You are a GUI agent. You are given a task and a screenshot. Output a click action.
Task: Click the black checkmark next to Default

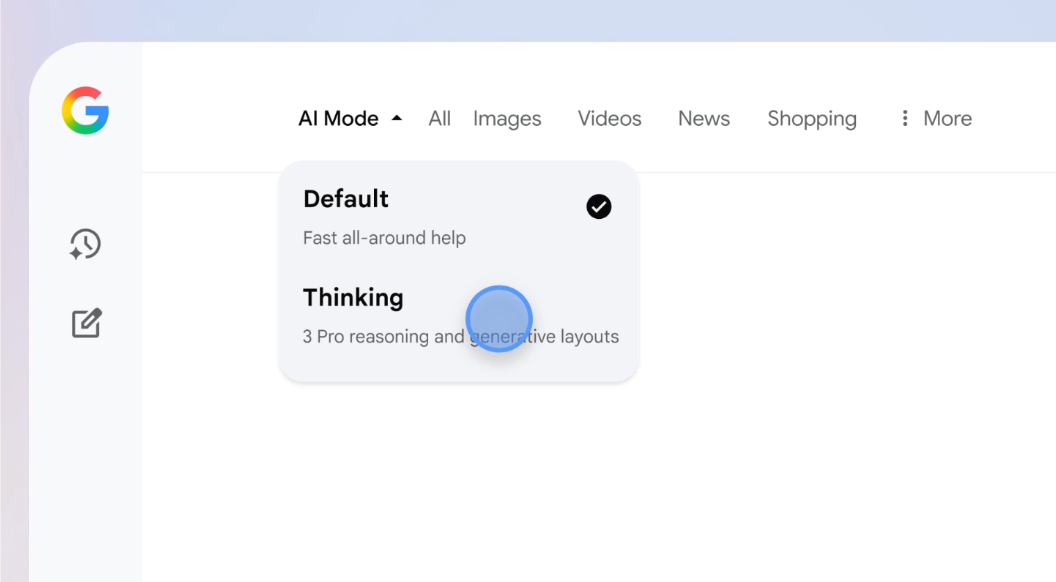[x=598, y=207]
